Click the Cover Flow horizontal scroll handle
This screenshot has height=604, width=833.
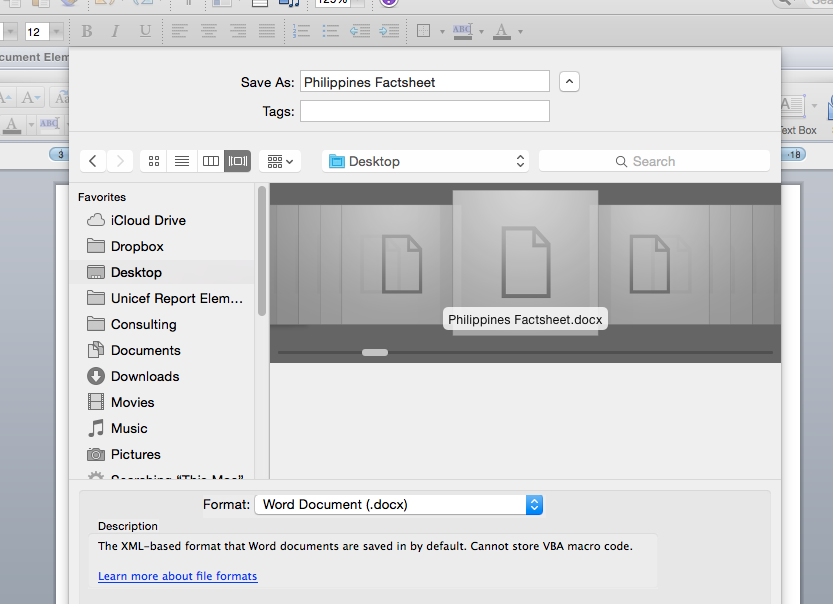point(375,352)
